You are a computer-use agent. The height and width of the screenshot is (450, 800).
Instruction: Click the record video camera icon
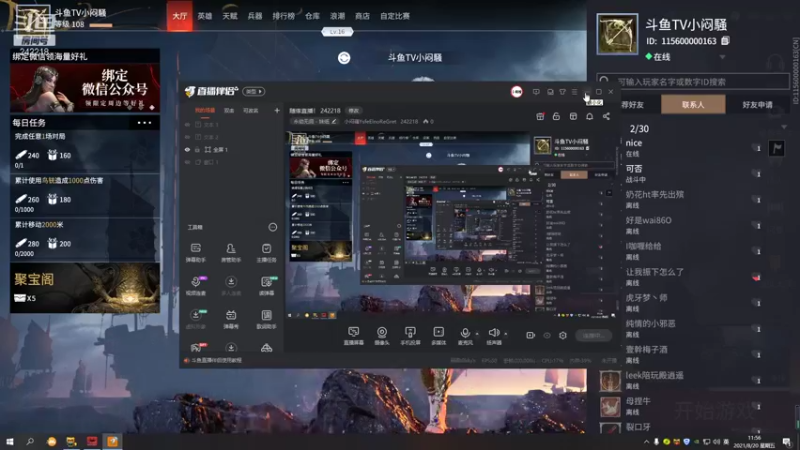pos(531,335)
